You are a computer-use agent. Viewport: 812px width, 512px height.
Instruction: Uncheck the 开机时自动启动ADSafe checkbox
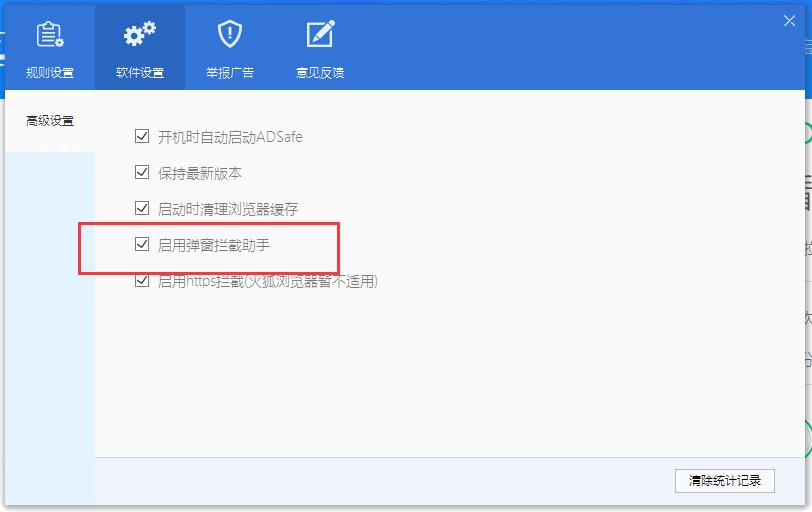pos(142,136)
